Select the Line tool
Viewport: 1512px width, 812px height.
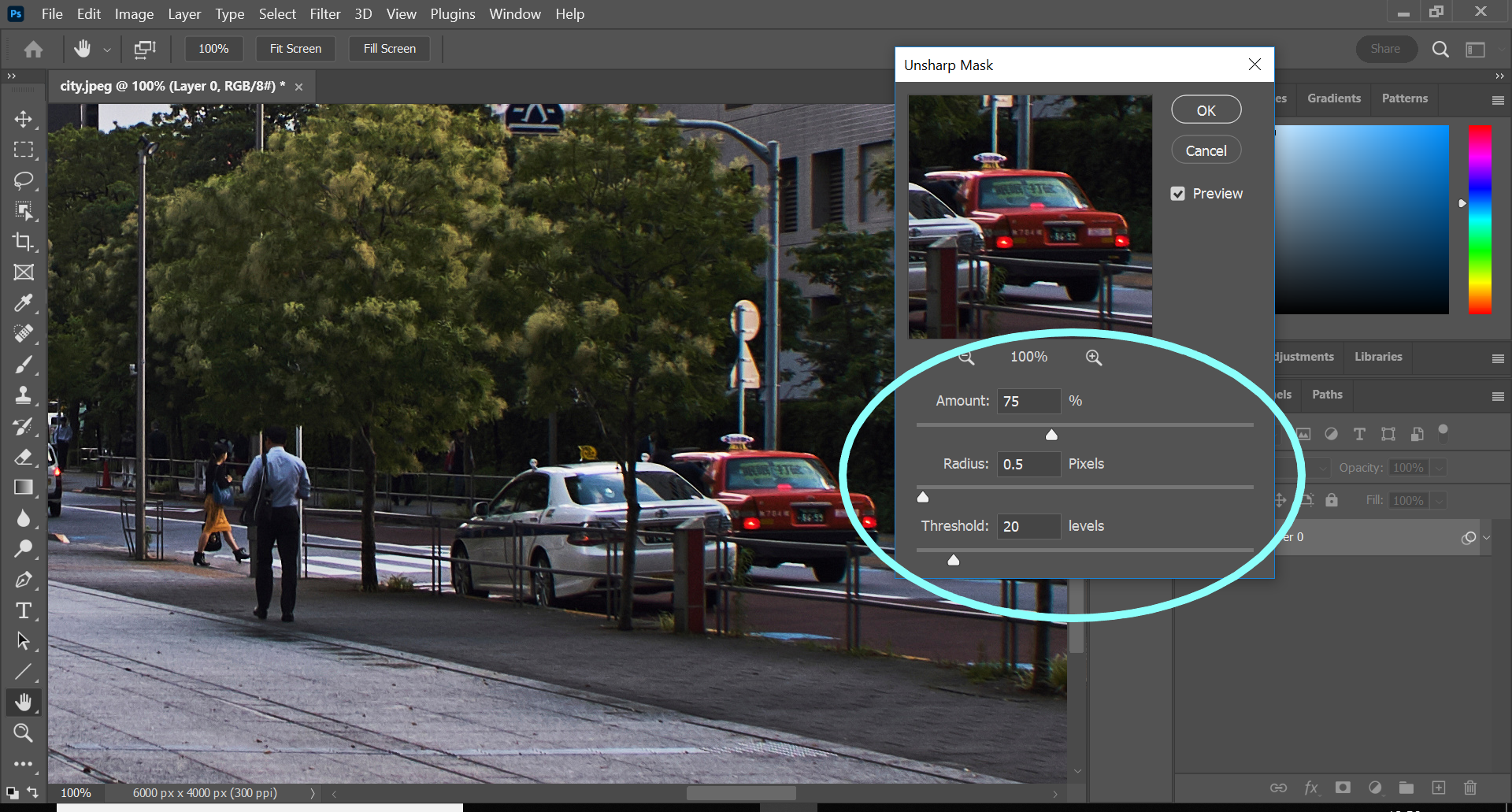point(24,672)
